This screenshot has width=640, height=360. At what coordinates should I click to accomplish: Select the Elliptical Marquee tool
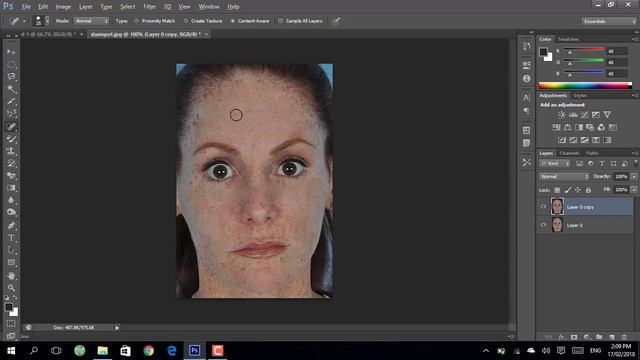point(11,64)
